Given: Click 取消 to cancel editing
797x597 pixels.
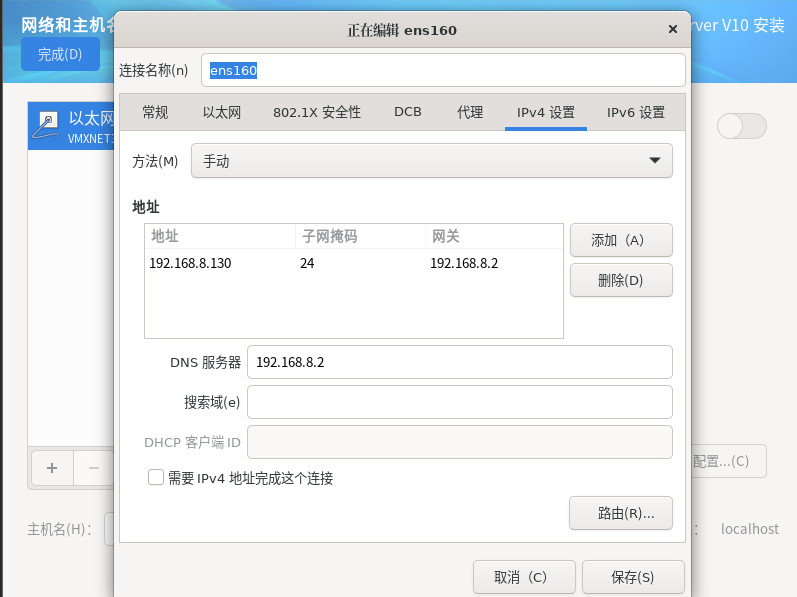Looking at the screenshot, I should pos(524,577).
